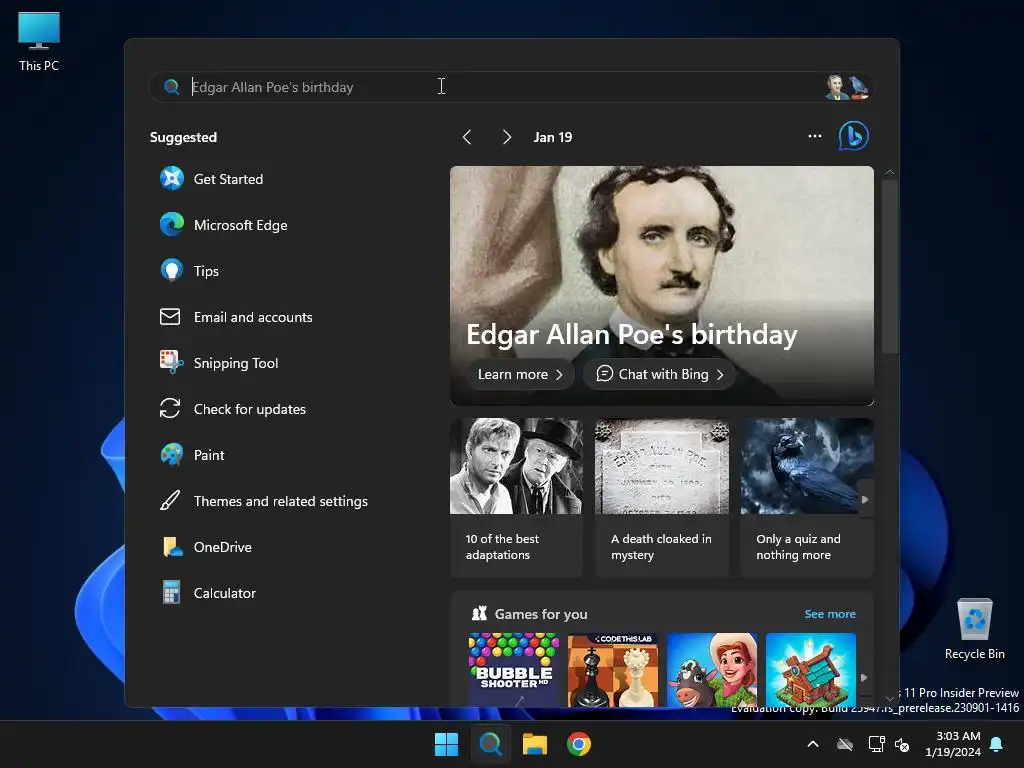
Task: Click arrow to show more games
Action: coord(864,678)
